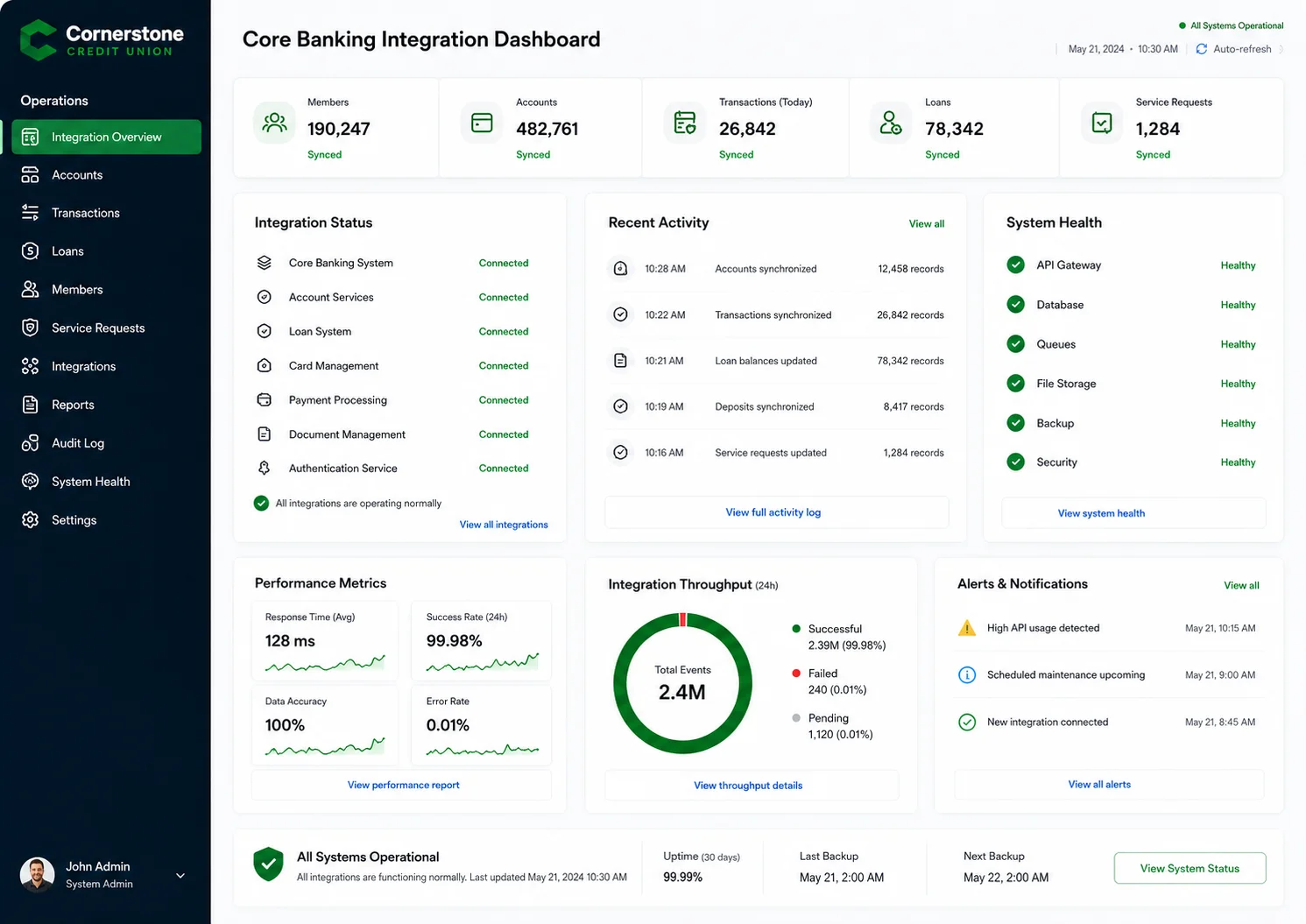Viewport: 1306px width, 924px height.
Task: Open Reports in the sidebar
Action: pyautogui.click(x=107, y=405)
